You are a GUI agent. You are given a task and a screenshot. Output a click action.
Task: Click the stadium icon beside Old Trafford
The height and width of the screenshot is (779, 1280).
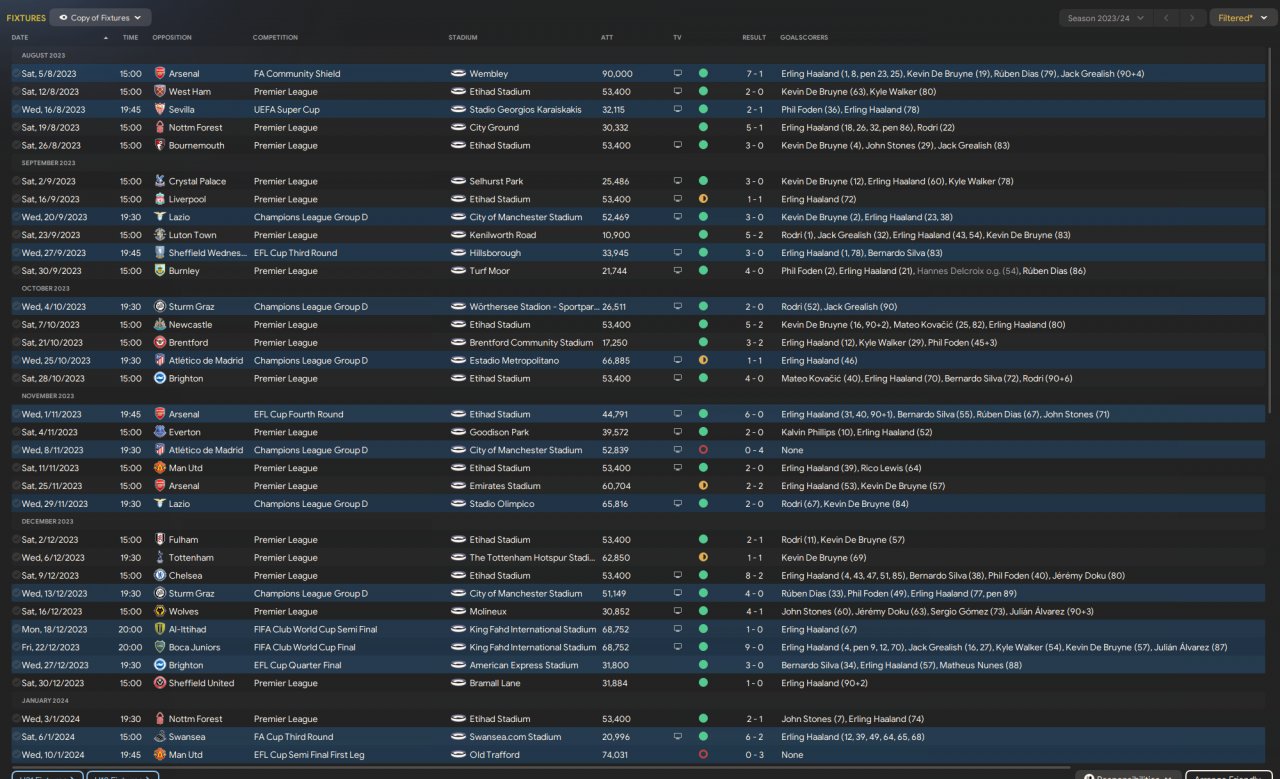[x=458, y=755]
